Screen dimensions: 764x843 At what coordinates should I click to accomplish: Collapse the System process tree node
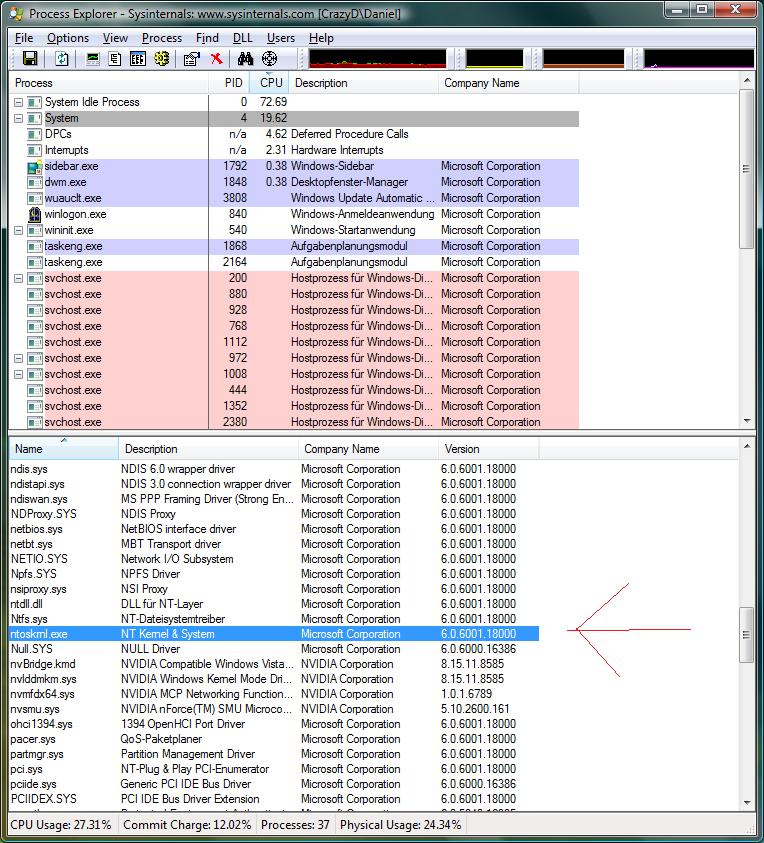18,118
